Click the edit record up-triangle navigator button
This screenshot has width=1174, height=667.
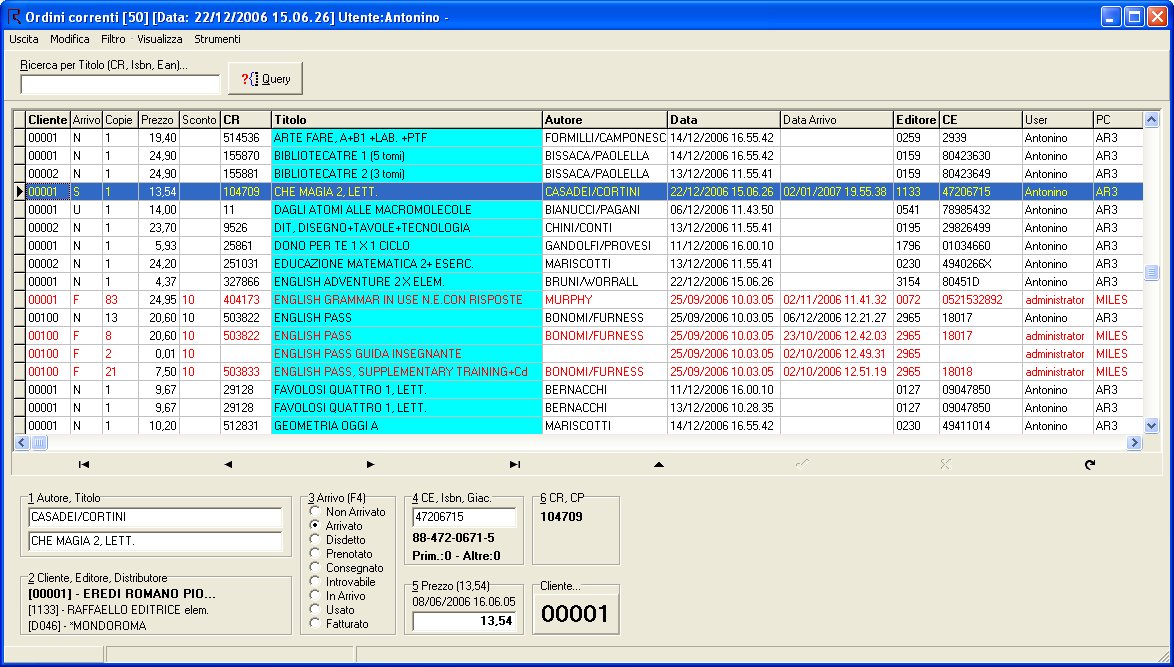pos(658,464)
